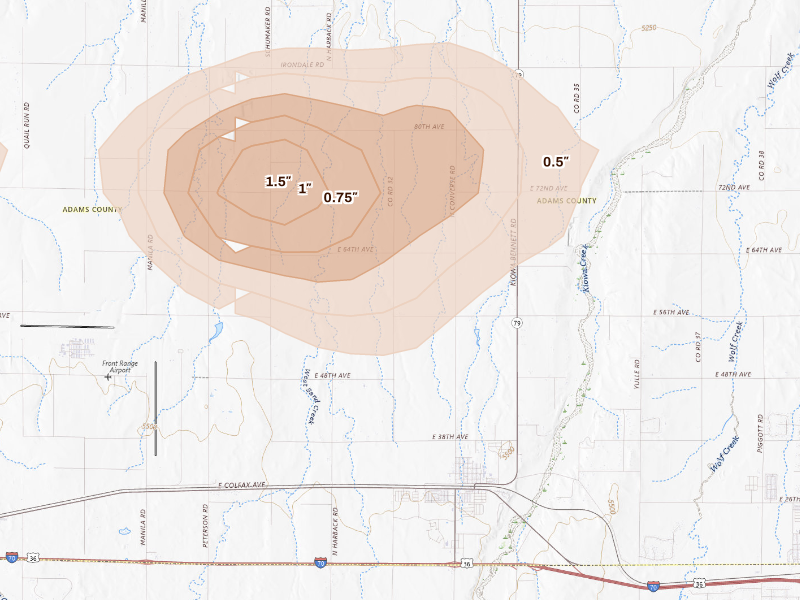Click the PETERSON RD label

click(206, 526)
